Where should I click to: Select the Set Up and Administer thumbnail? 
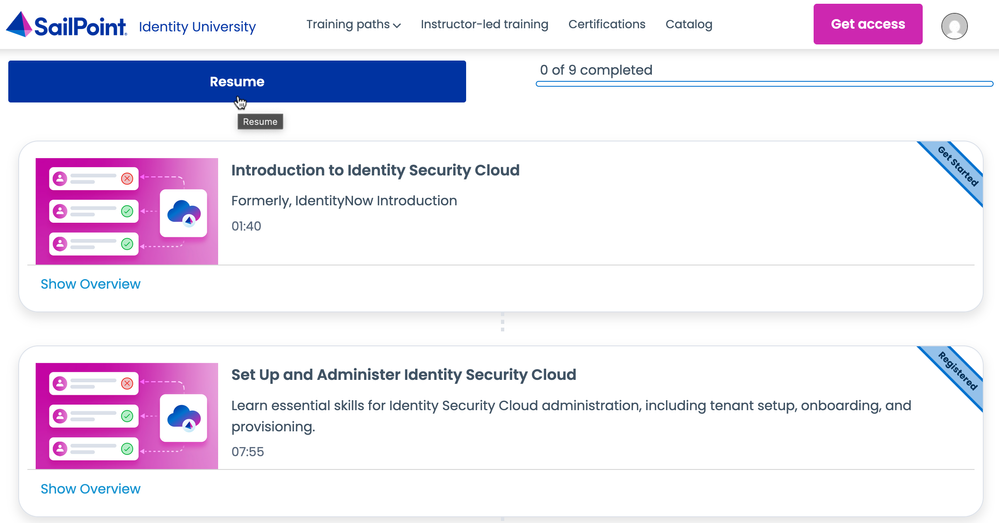tap(127, 416)
